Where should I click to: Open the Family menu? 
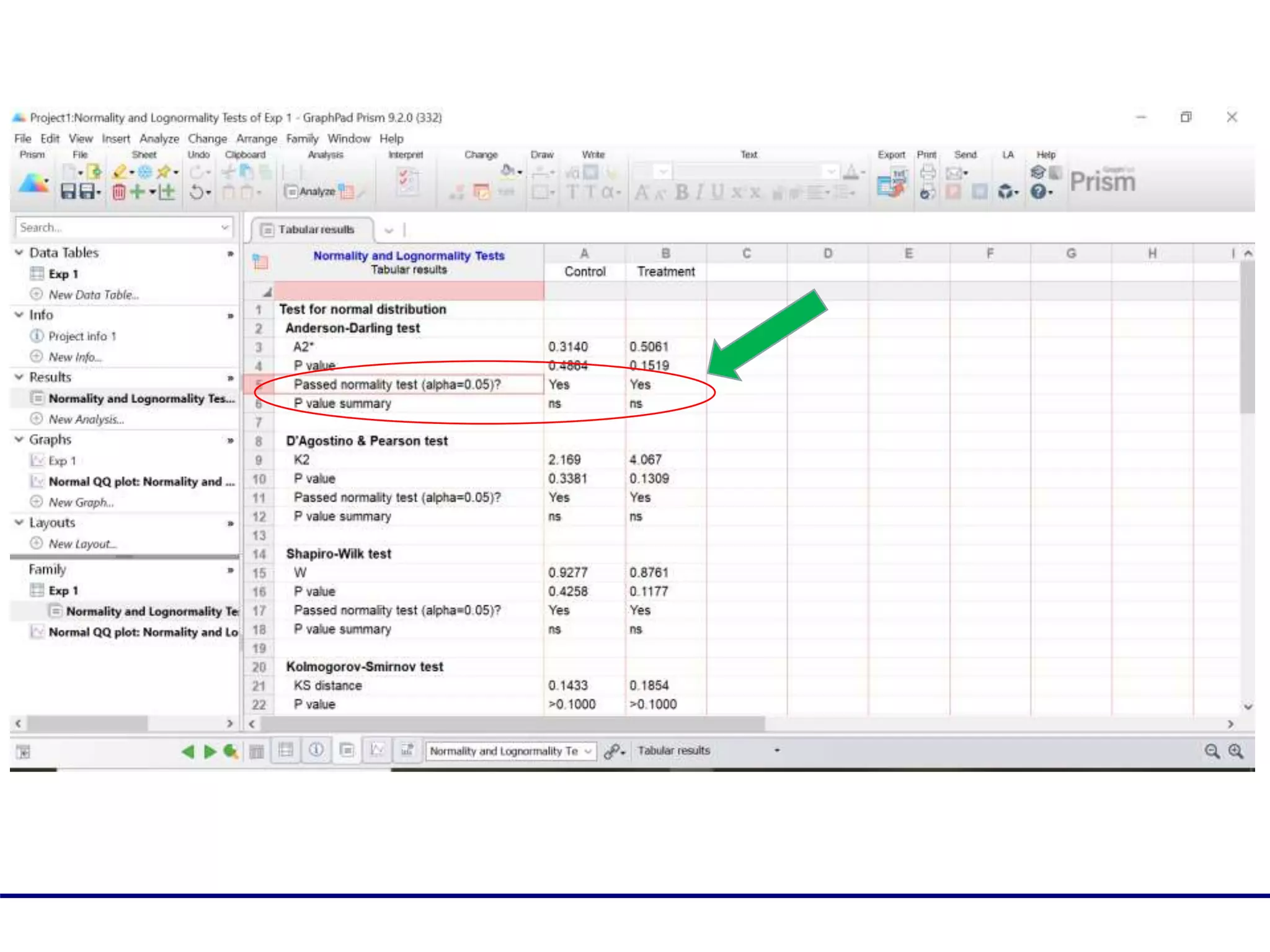[302, 138]
